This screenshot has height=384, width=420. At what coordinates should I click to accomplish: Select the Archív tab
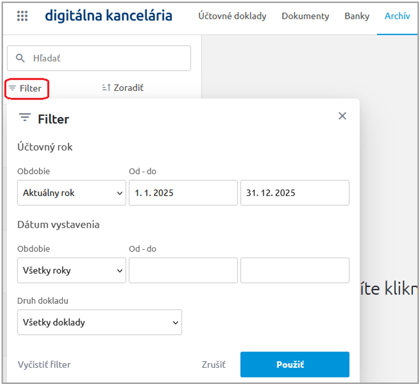[397, 16]
